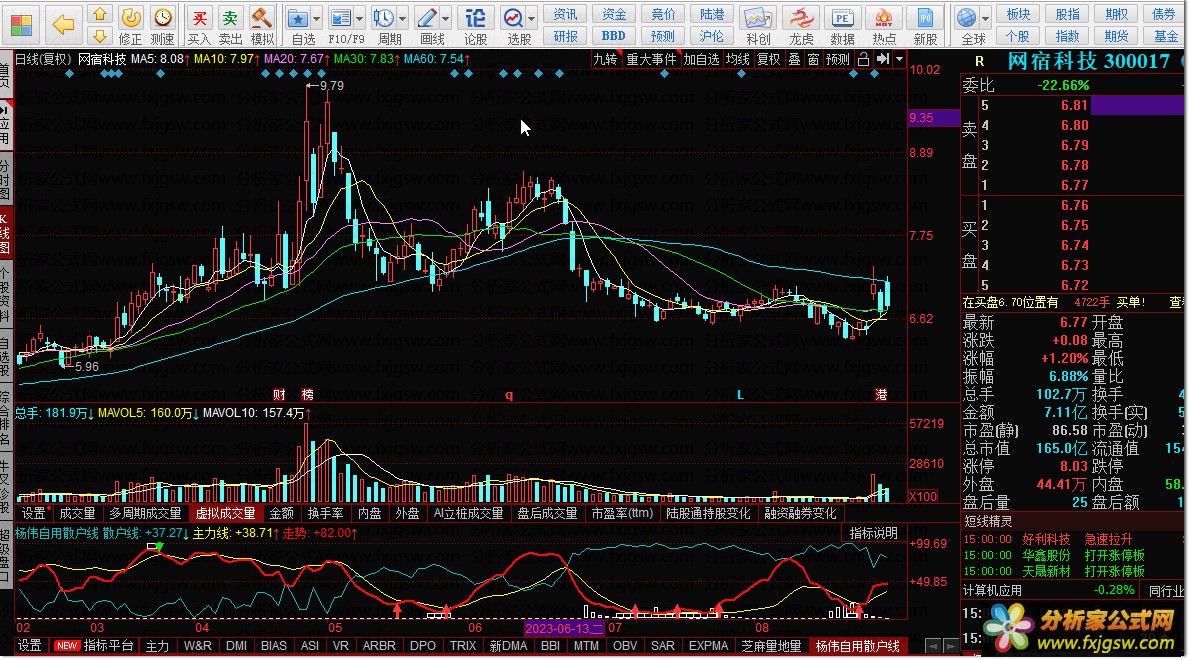Toggle the 均线 moving average display
Viewport: 1191px width, 660px height.
click(738, 59)
